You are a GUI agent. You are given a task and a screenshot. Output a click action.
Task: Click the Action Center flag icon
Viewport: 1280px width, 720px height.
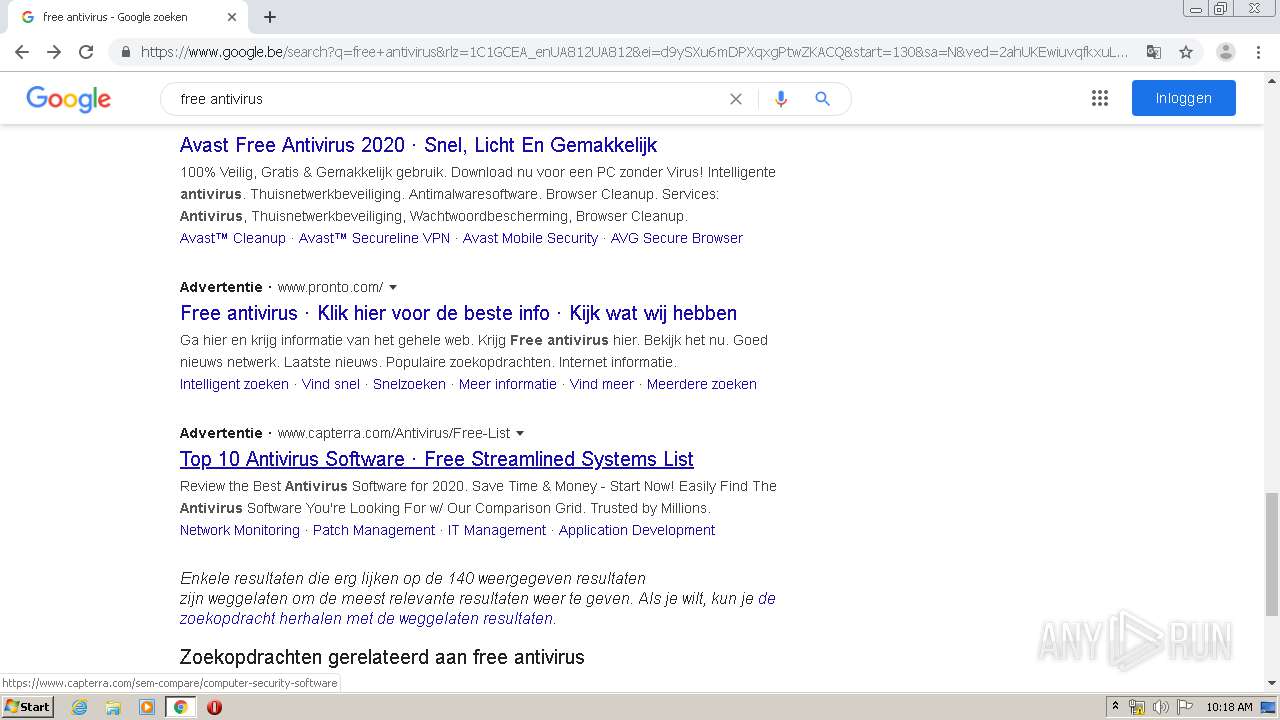[1184, 707]
